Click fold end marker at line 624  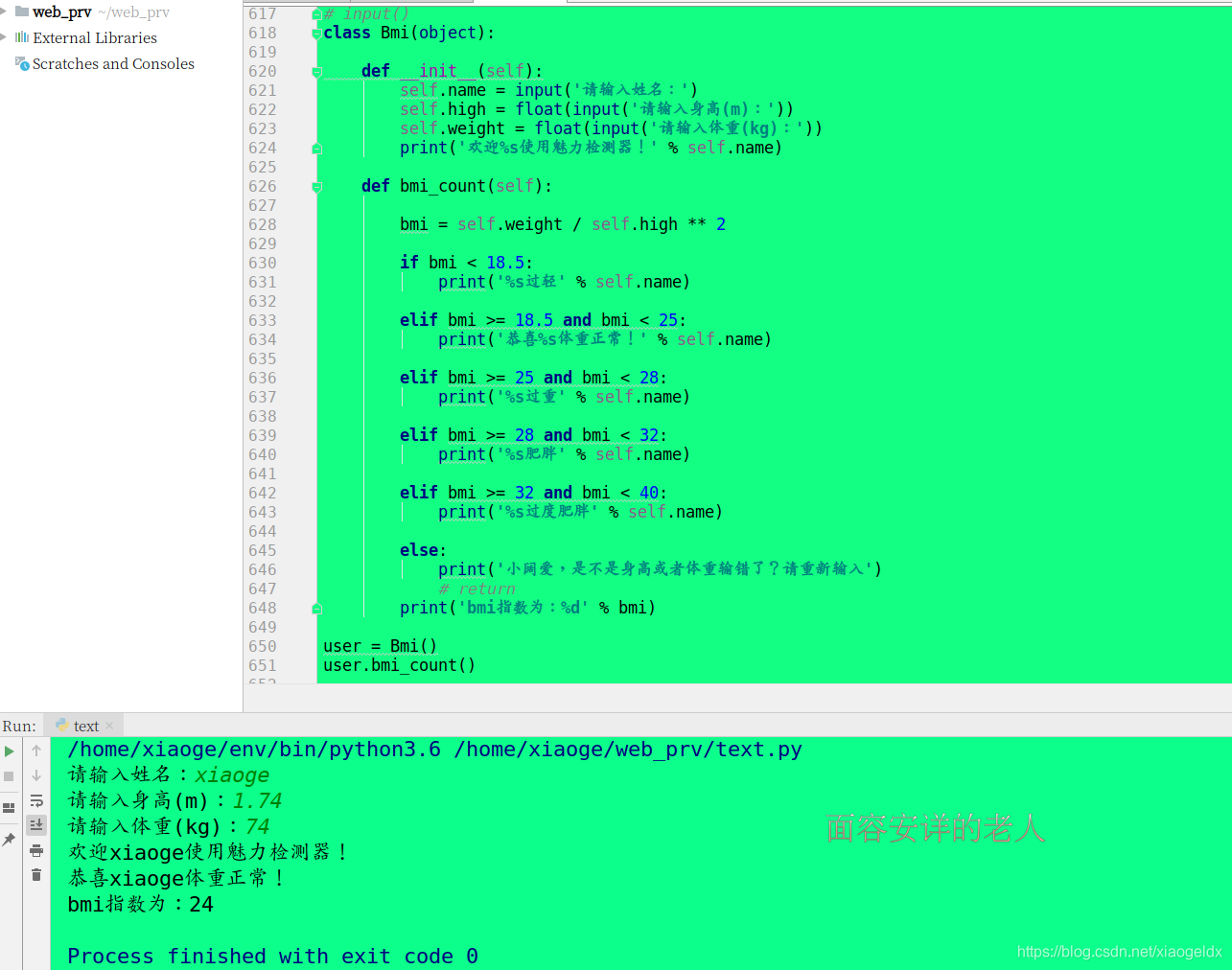coord(316,148)
